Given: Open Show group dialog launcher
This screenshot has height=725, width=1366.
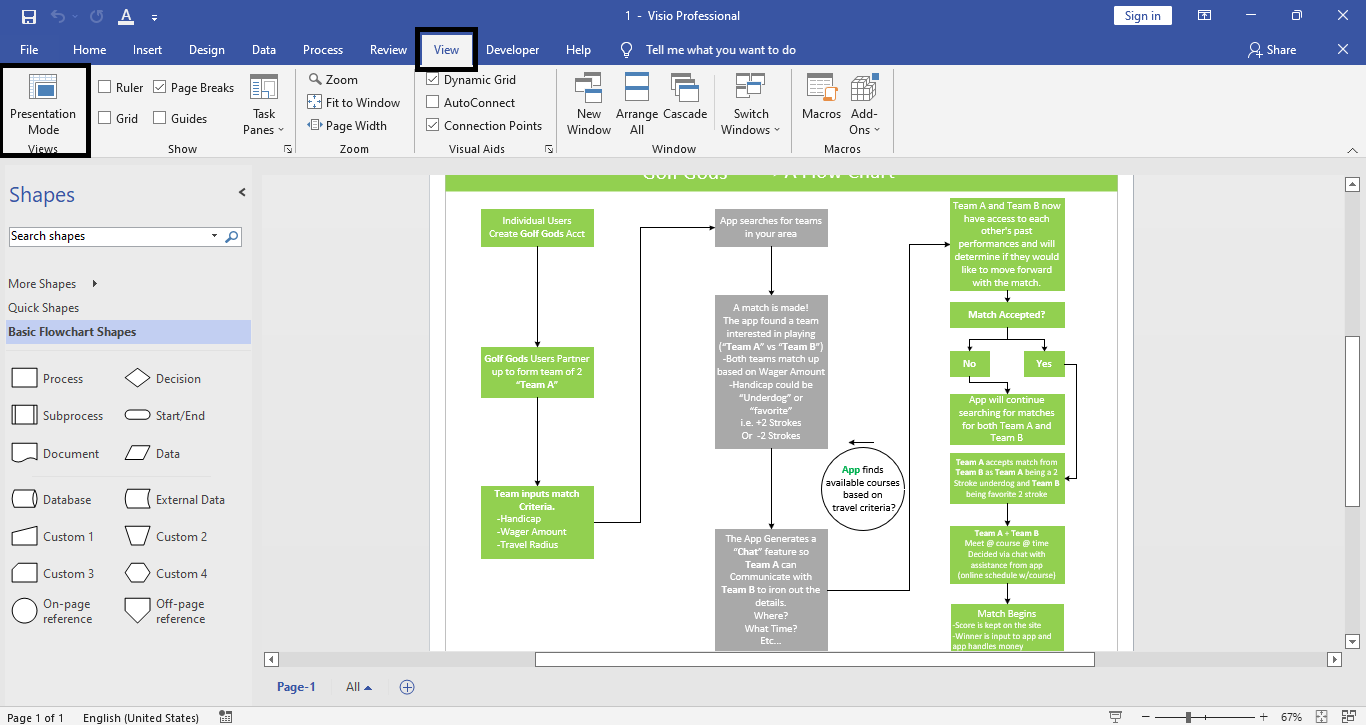Looking at the screenshot, I should 288,149.
